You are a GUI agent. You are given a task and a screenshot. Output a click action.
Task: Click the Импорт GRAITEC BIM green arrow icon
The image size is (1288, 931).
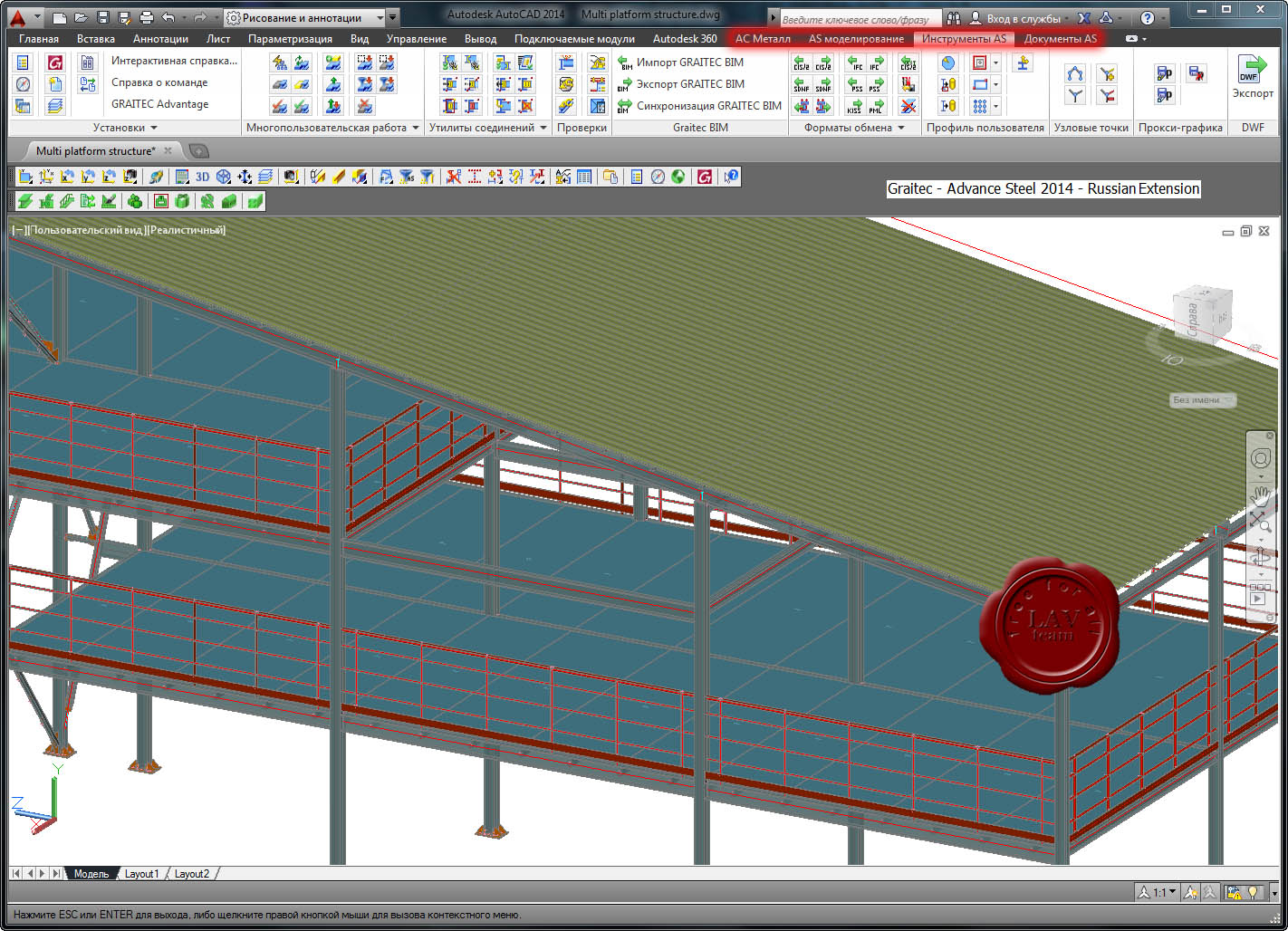[624, 62]
